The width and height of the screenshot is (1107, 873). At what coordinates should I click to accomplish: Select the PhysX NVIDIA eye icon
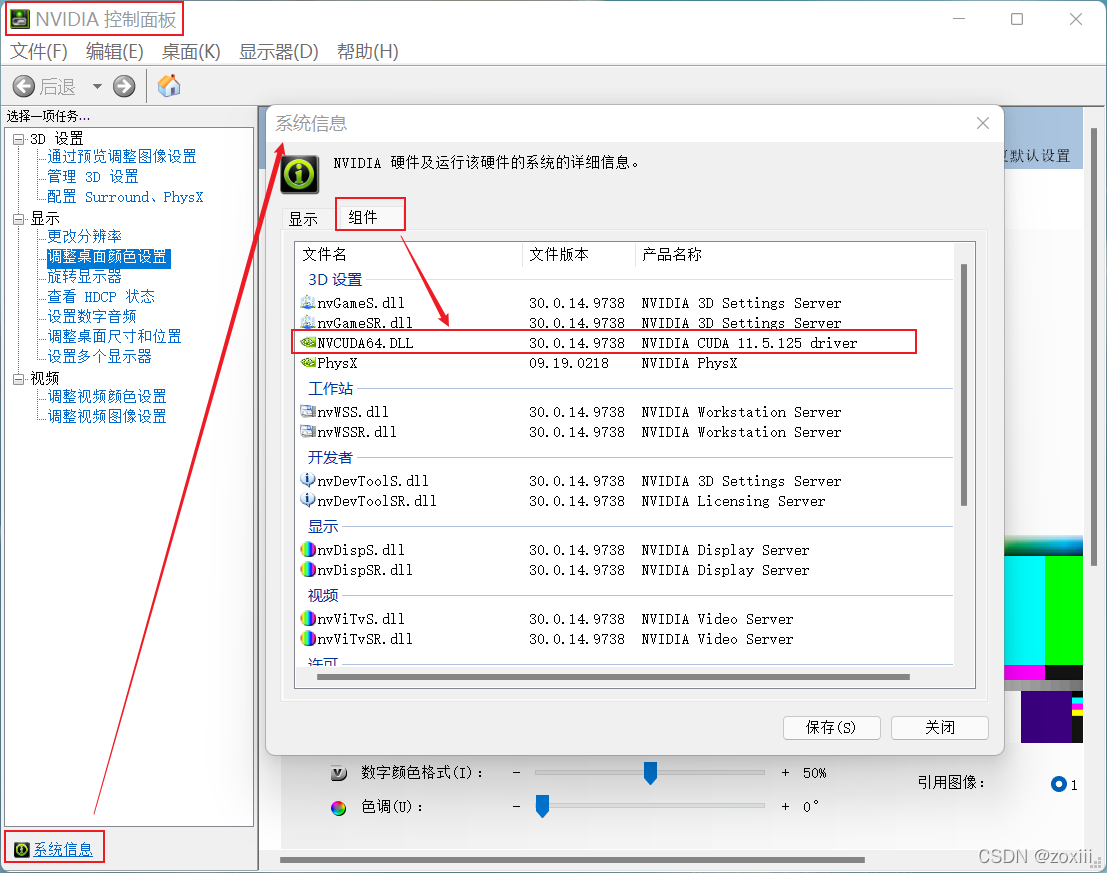(308, 363)
